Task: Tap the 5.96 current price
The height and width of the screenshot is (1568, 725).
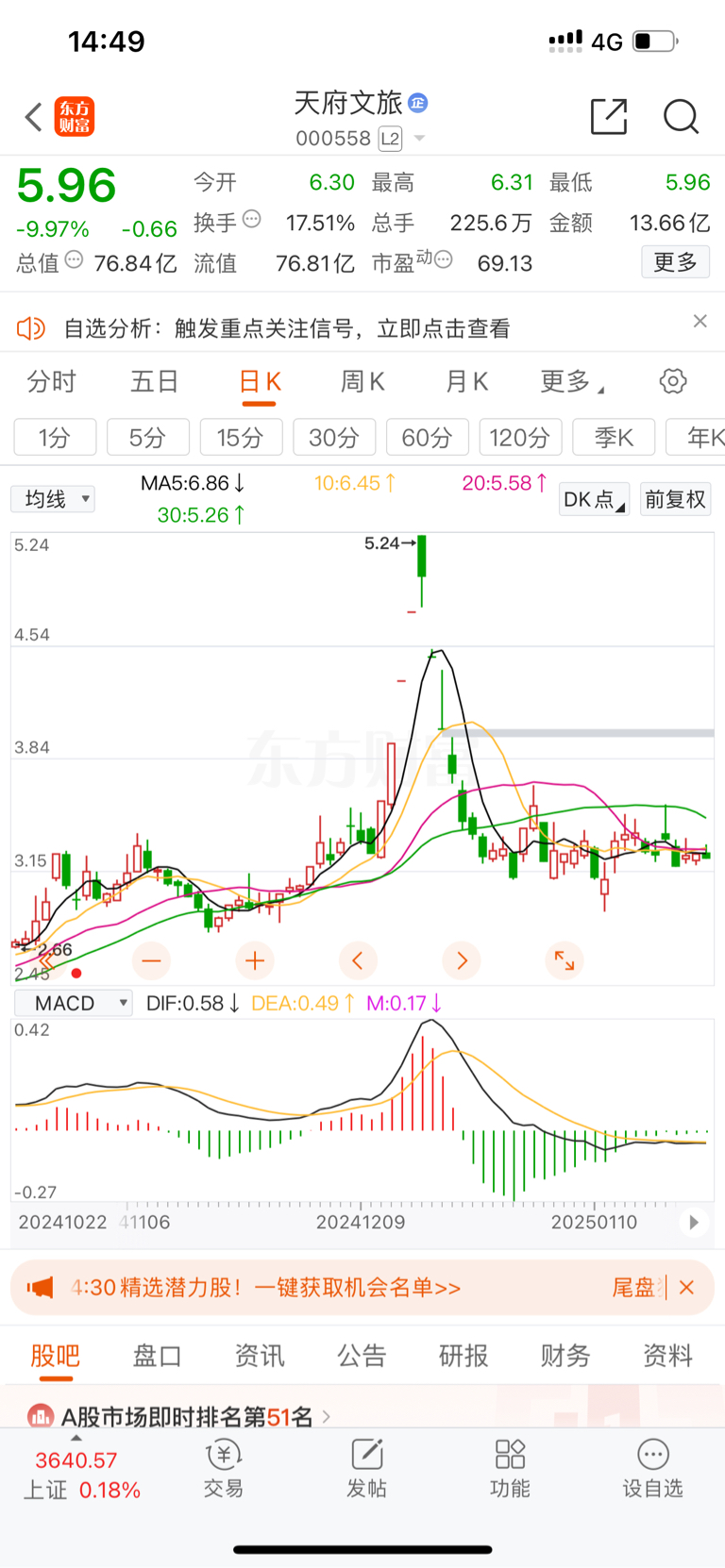Action: (66, 186)
